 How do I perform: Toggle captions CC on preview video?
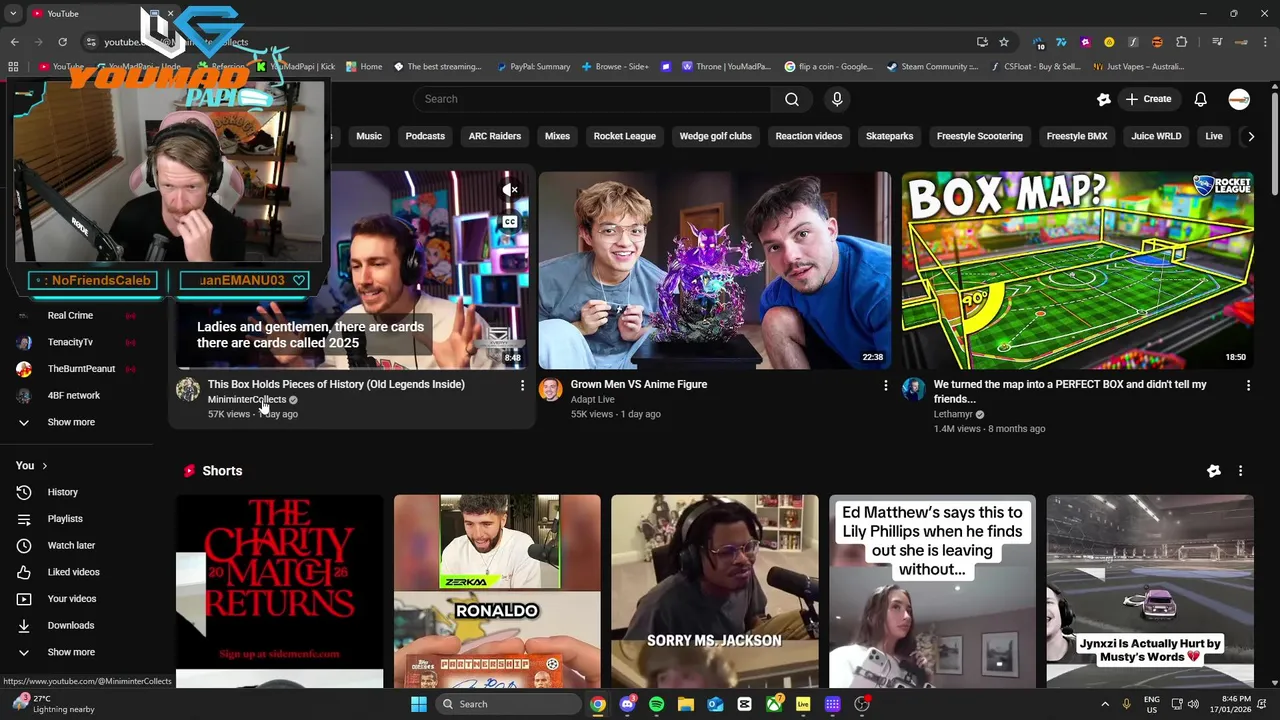click(x=510, y=222)
